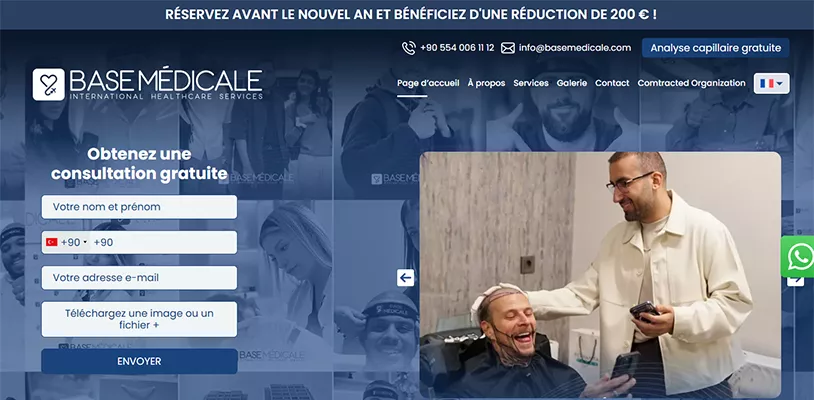The image size is (814, 400).
Task: Advance slider with right arrow
Action: [795, 282]
